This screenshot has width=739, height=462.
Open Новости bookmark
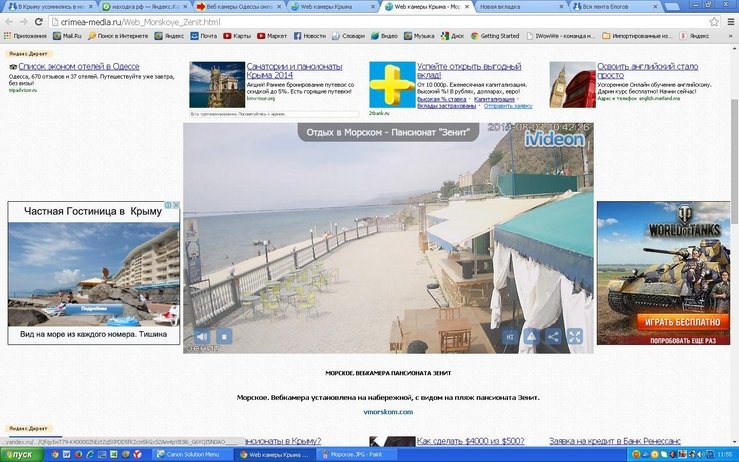(310, 36)
